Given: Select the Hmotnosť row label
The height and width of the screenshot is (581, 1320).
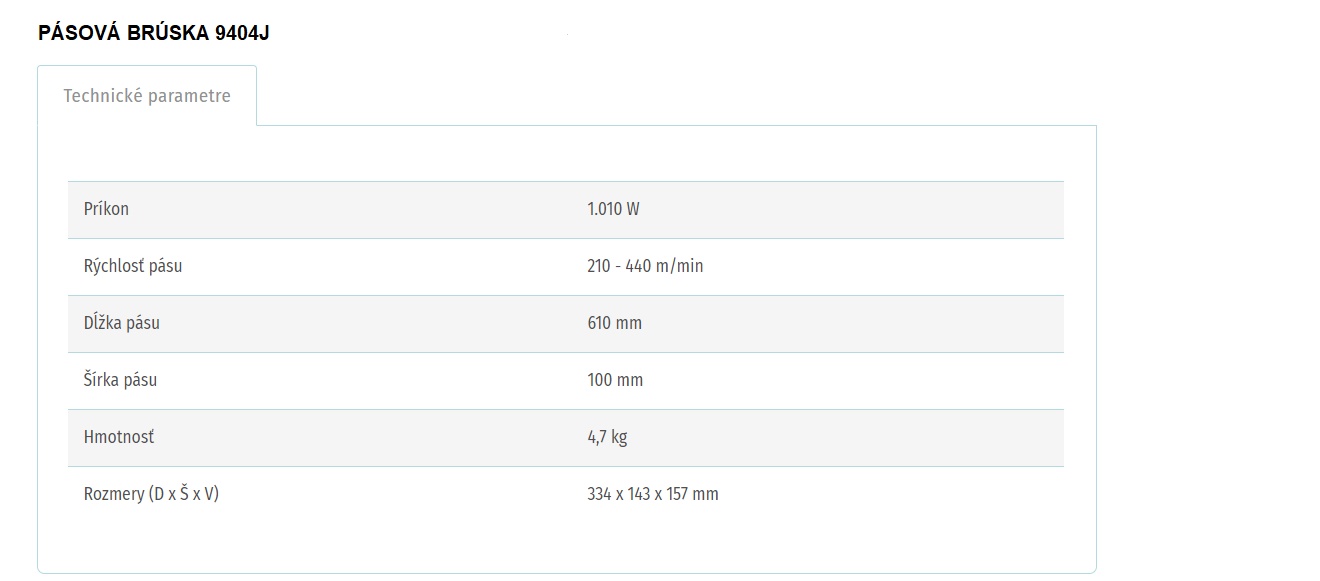Looking at the screenshot, I should point(119,437).
